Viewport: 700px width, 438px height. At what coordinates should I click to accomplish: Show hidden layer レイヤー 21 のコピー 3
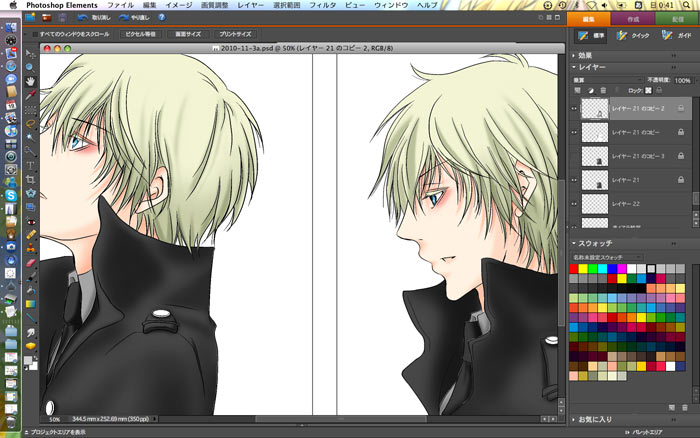pos(574,156)
